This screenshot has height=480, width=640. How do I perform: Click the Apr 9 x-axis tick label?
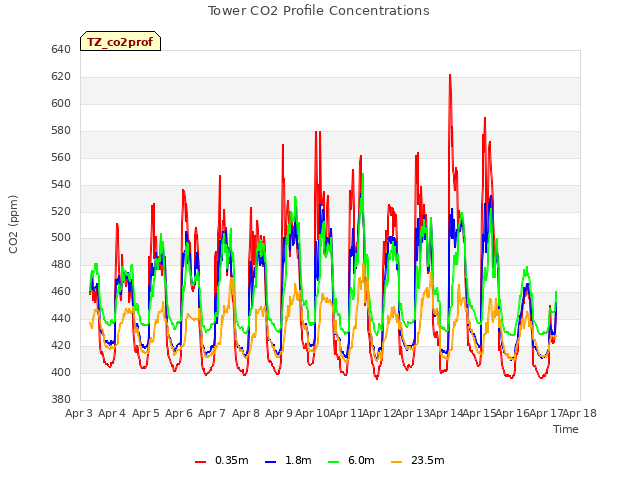click(279, 414)
